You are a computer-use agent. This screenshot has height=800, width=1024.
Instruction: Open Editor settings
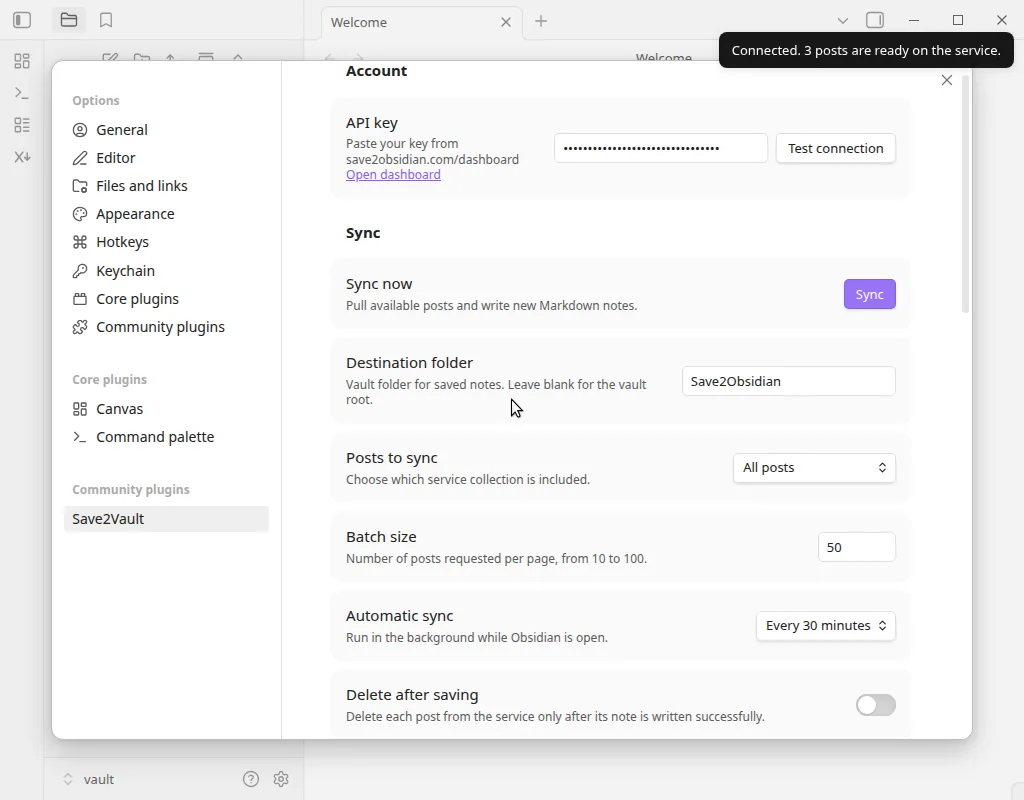(166, 158)
